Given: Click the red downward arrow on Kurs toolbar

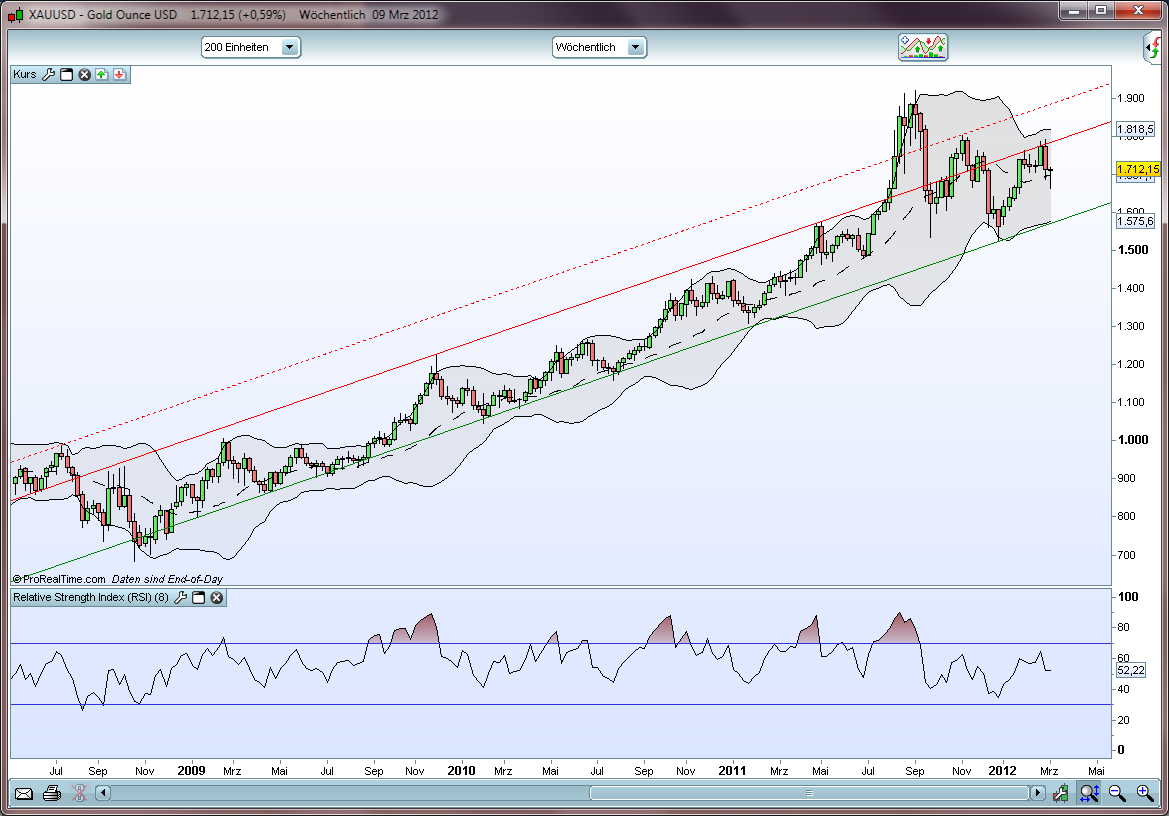Looking at the screenshot, I should coord(119,74).
